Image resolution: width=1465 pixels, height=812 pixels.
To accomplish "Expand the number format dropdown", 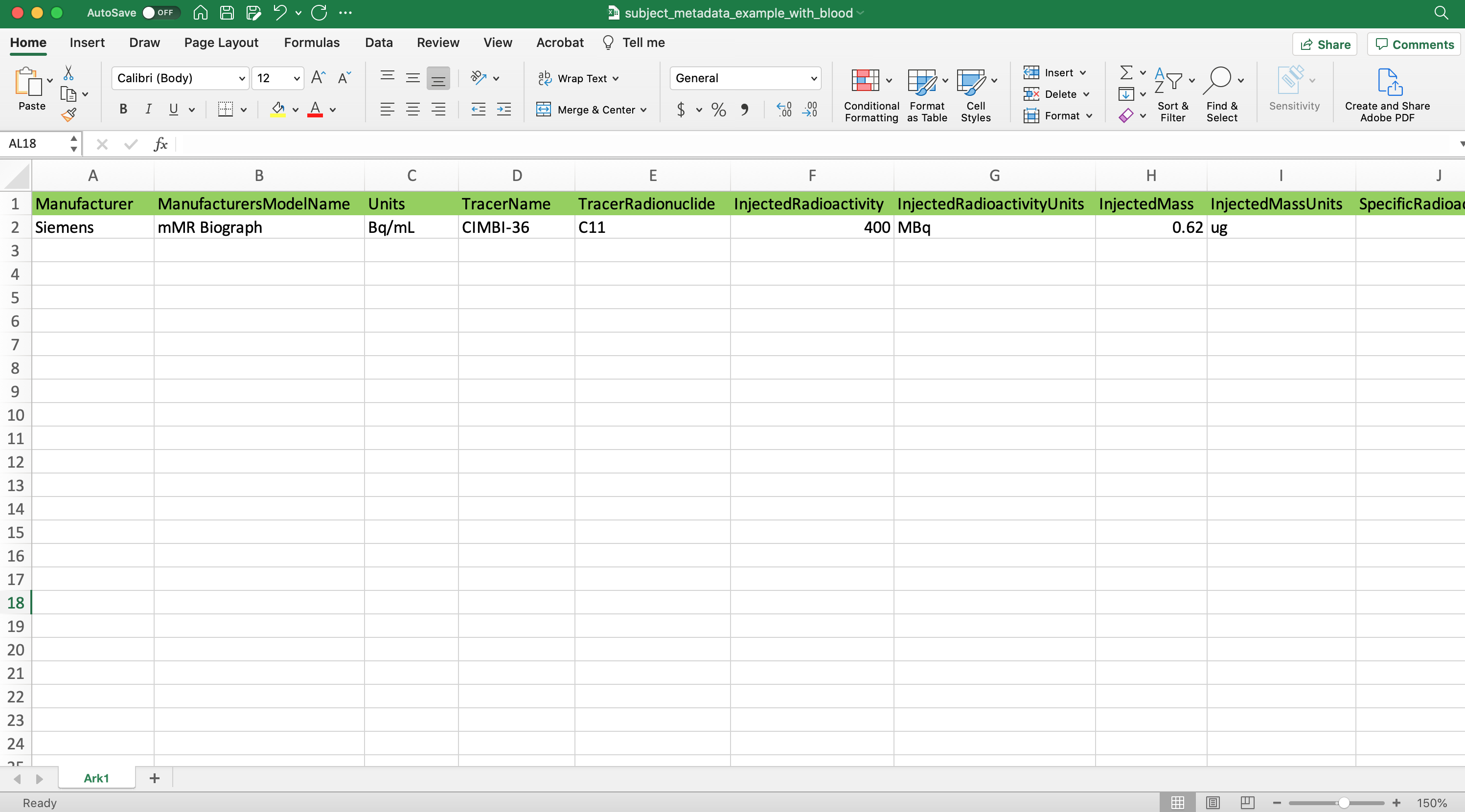I will [x=813, y=78].
